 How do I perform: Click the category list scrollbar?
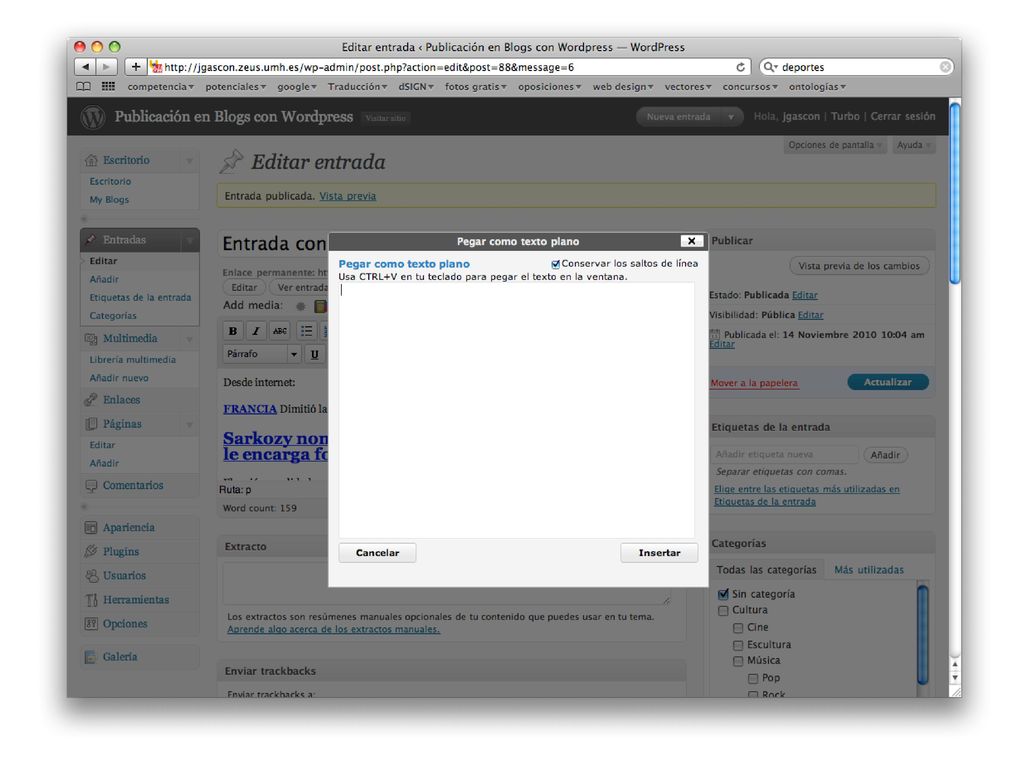[923, 635]
